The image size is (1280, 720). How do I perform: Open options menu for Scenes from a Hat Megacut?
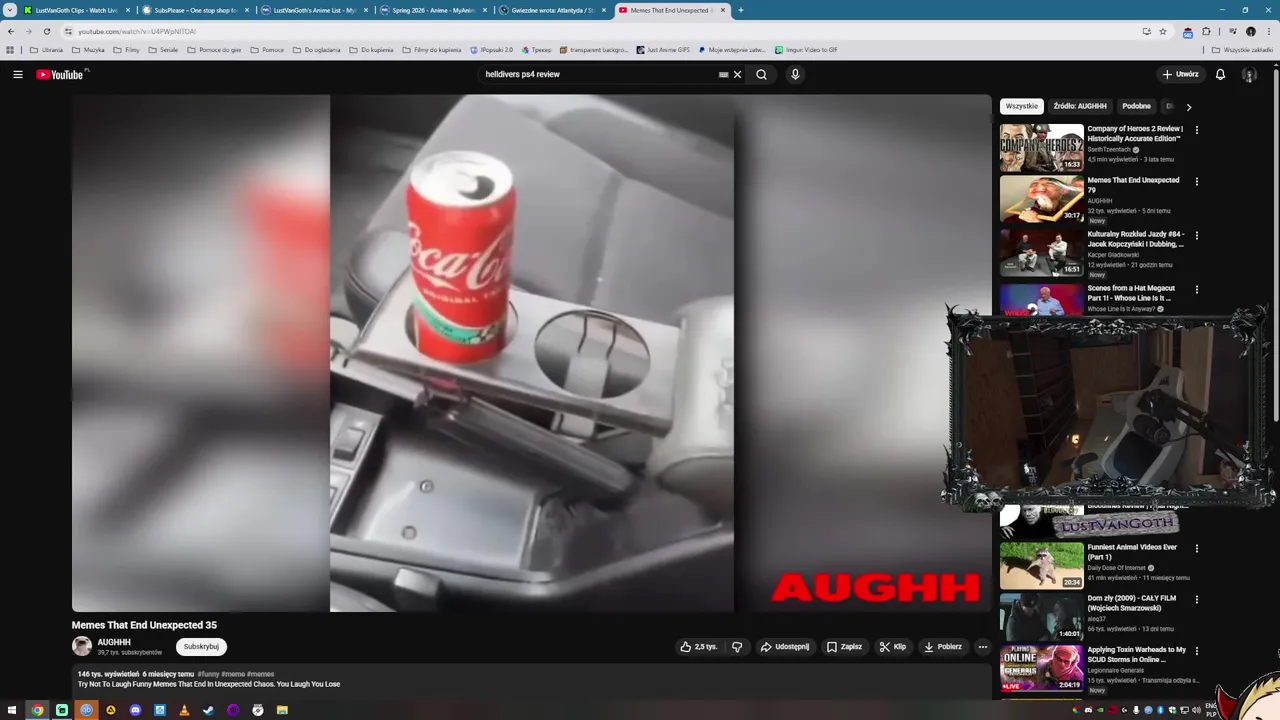(x=1196, y=290)
